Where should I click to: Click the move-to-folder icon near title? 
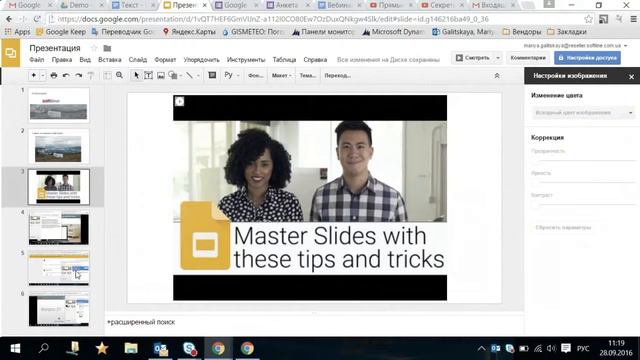(107, 48)
